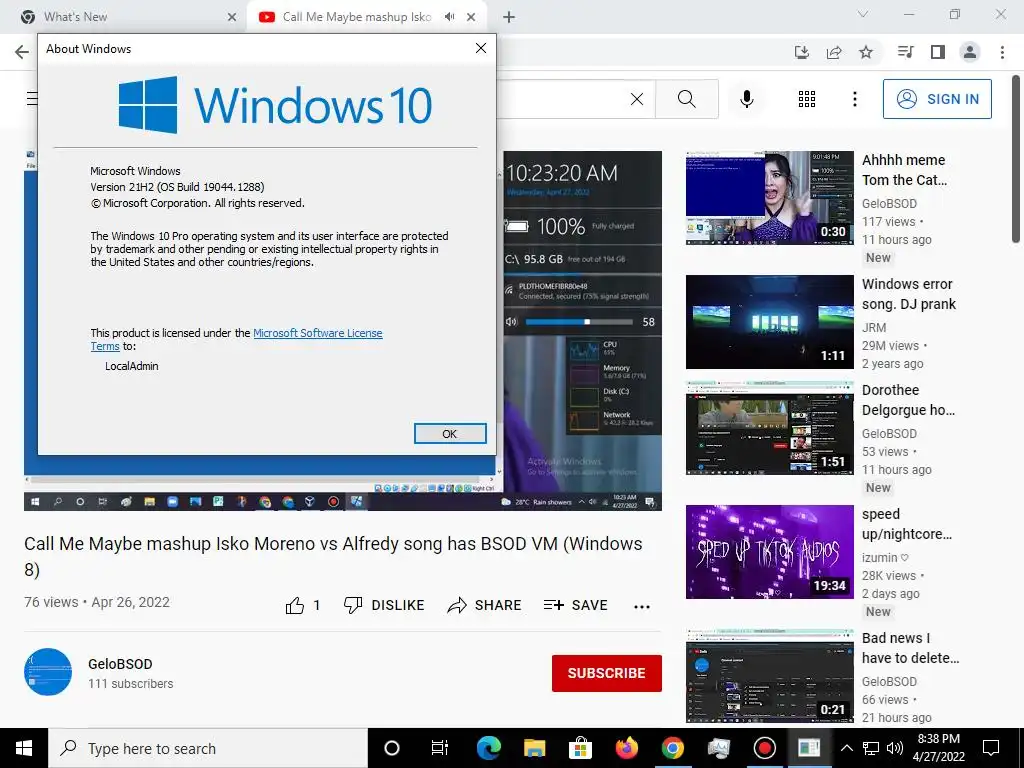Viewport: 1024px width, 768px height.
Task: Launch Microsoft Edge from taskbar
Action: click(488, 748)
